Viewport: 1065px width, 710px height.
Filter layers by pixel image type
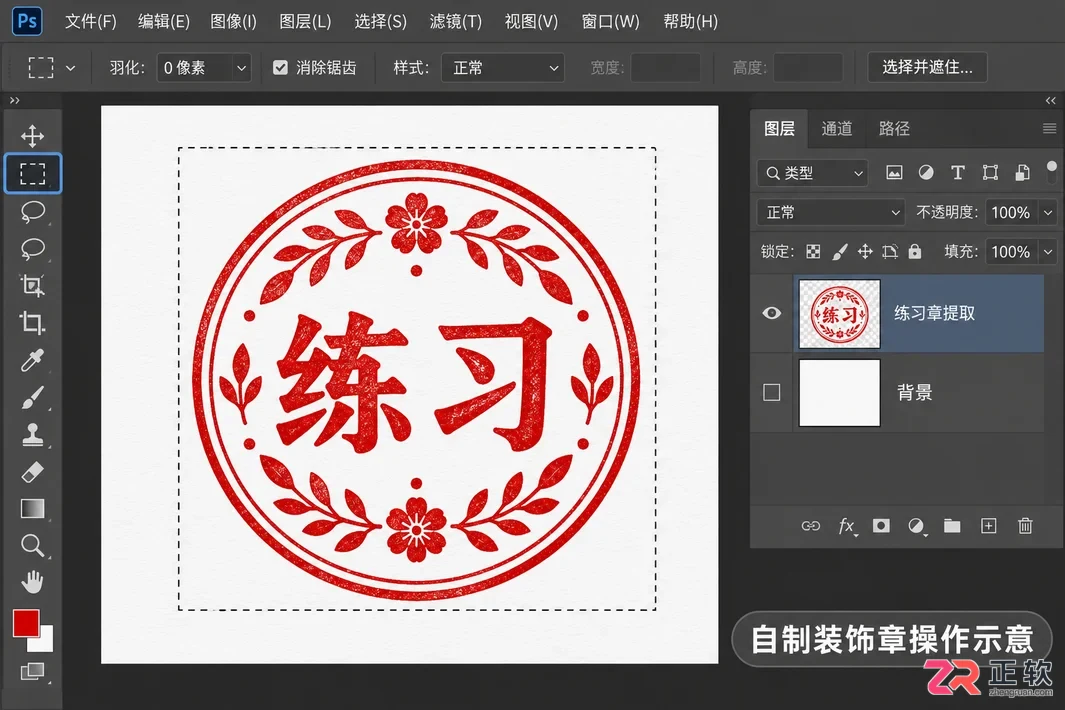[894, 173]
